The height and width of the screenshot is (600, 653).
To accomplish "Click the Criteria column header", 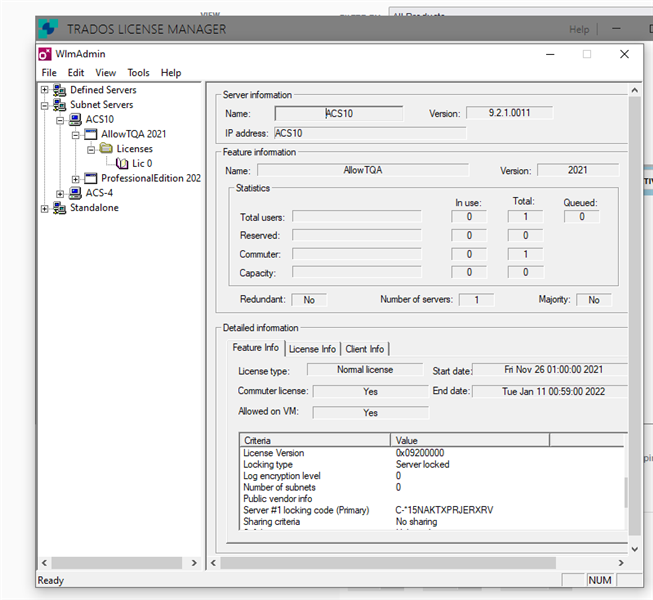I will coord(315,440).
